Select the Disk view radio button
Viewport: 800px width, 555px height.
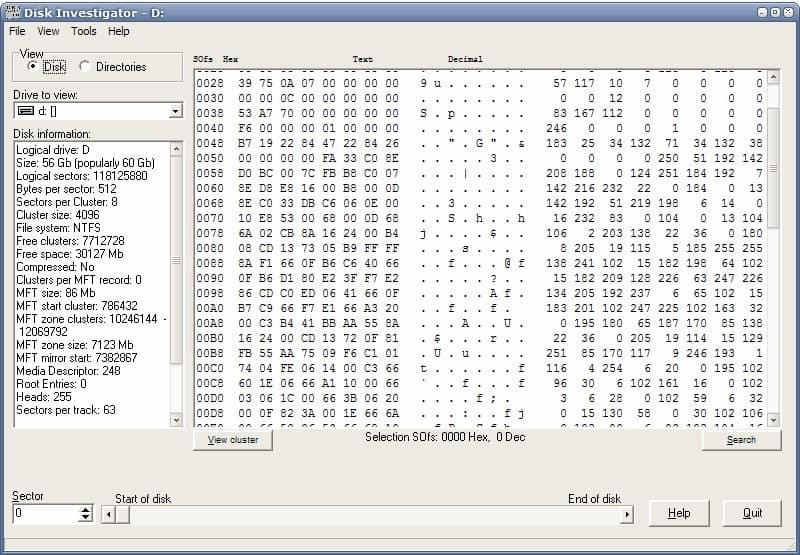[33, 66]
